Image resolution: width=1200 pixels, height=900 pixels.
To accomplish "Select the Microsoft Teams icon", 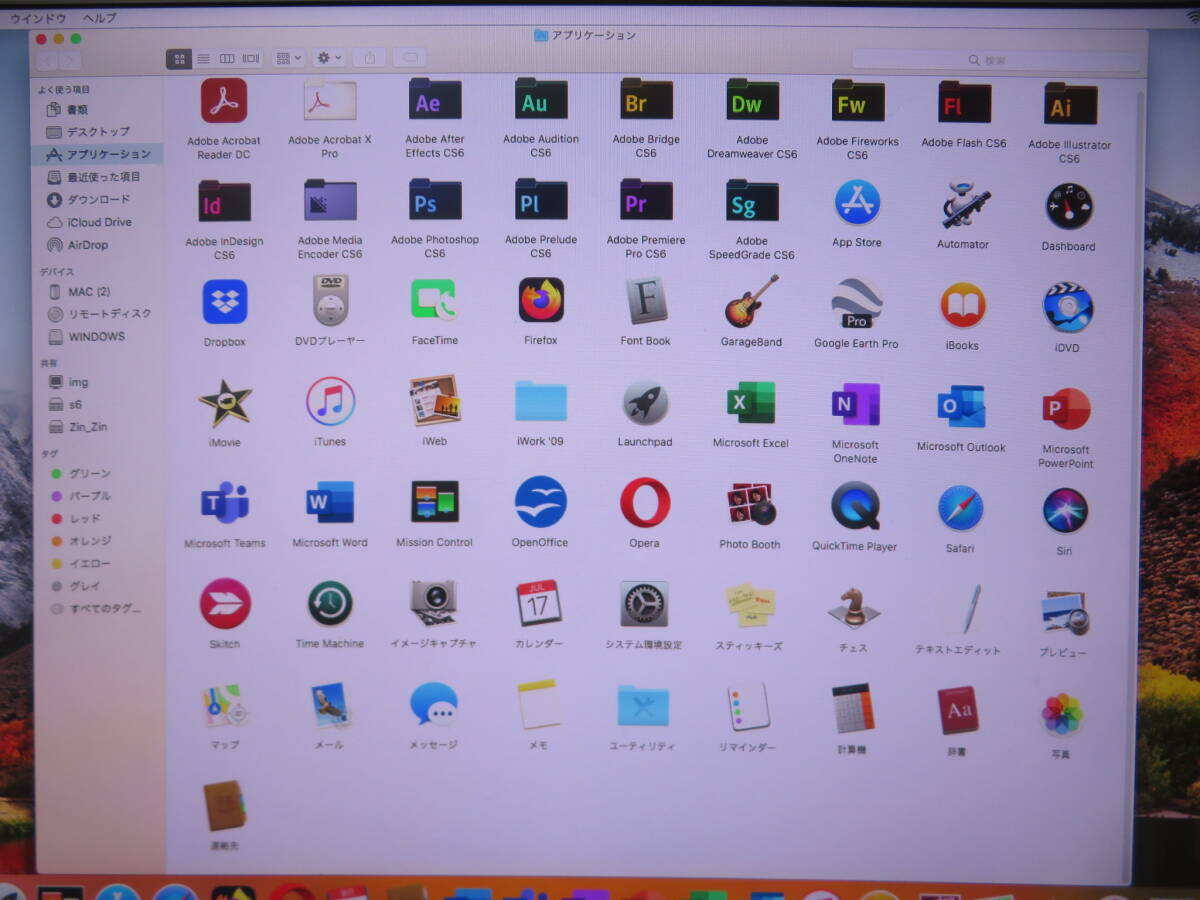I will (x=224, y=503).
